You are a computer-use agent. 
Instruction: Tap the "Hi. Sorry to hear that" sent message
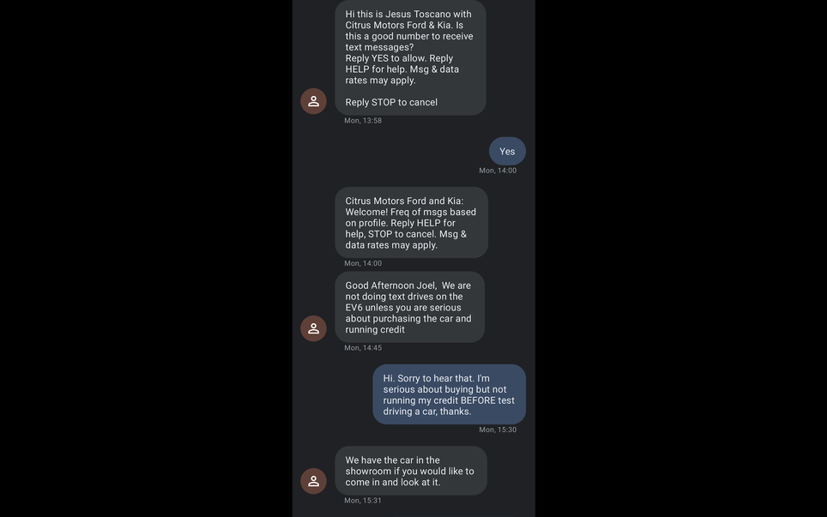coord(449,394)
